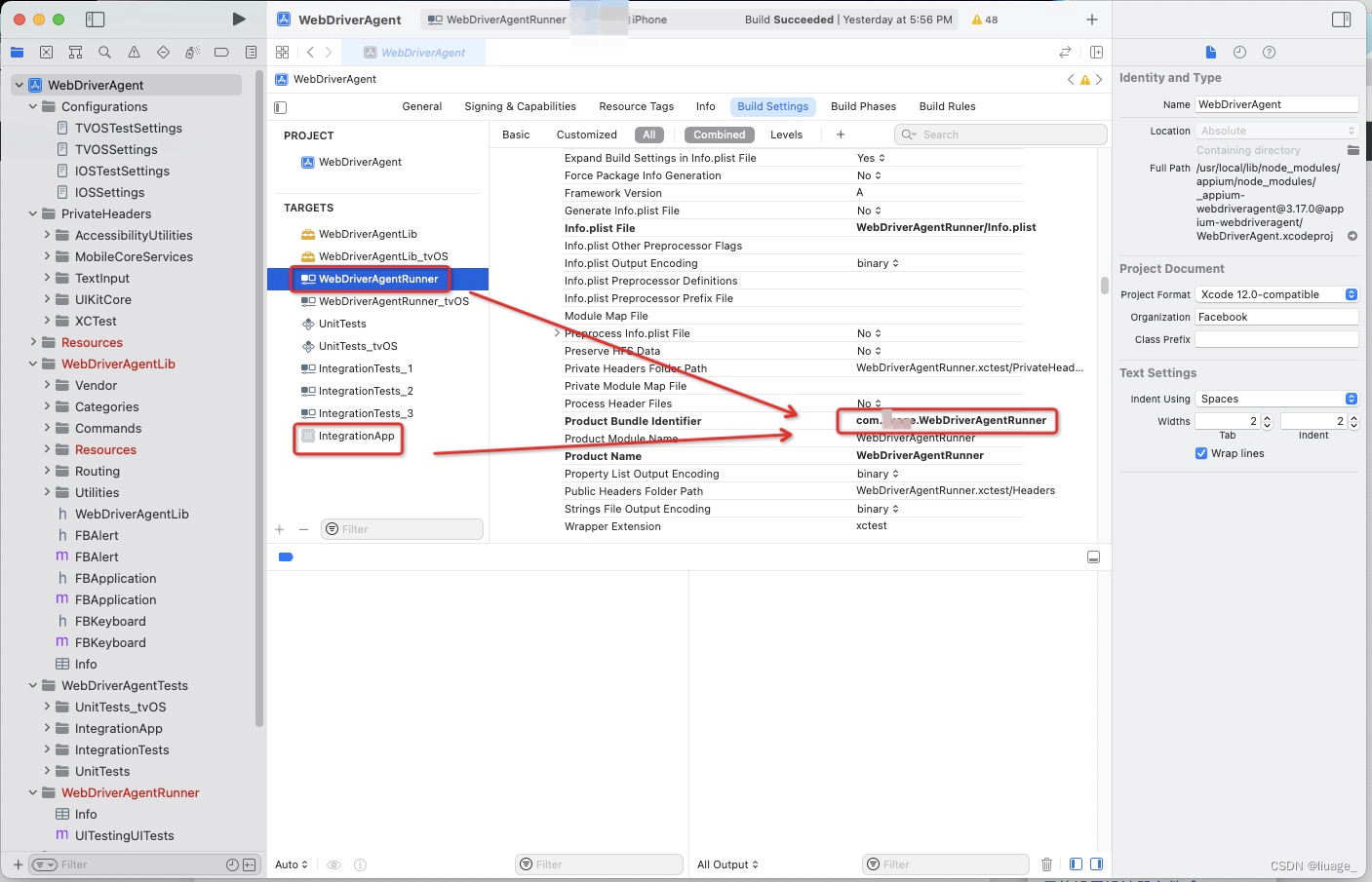Toggle the inspectors panel at top right
The height and width of the screenshot is (882, 1372).
coord(1342,19)
